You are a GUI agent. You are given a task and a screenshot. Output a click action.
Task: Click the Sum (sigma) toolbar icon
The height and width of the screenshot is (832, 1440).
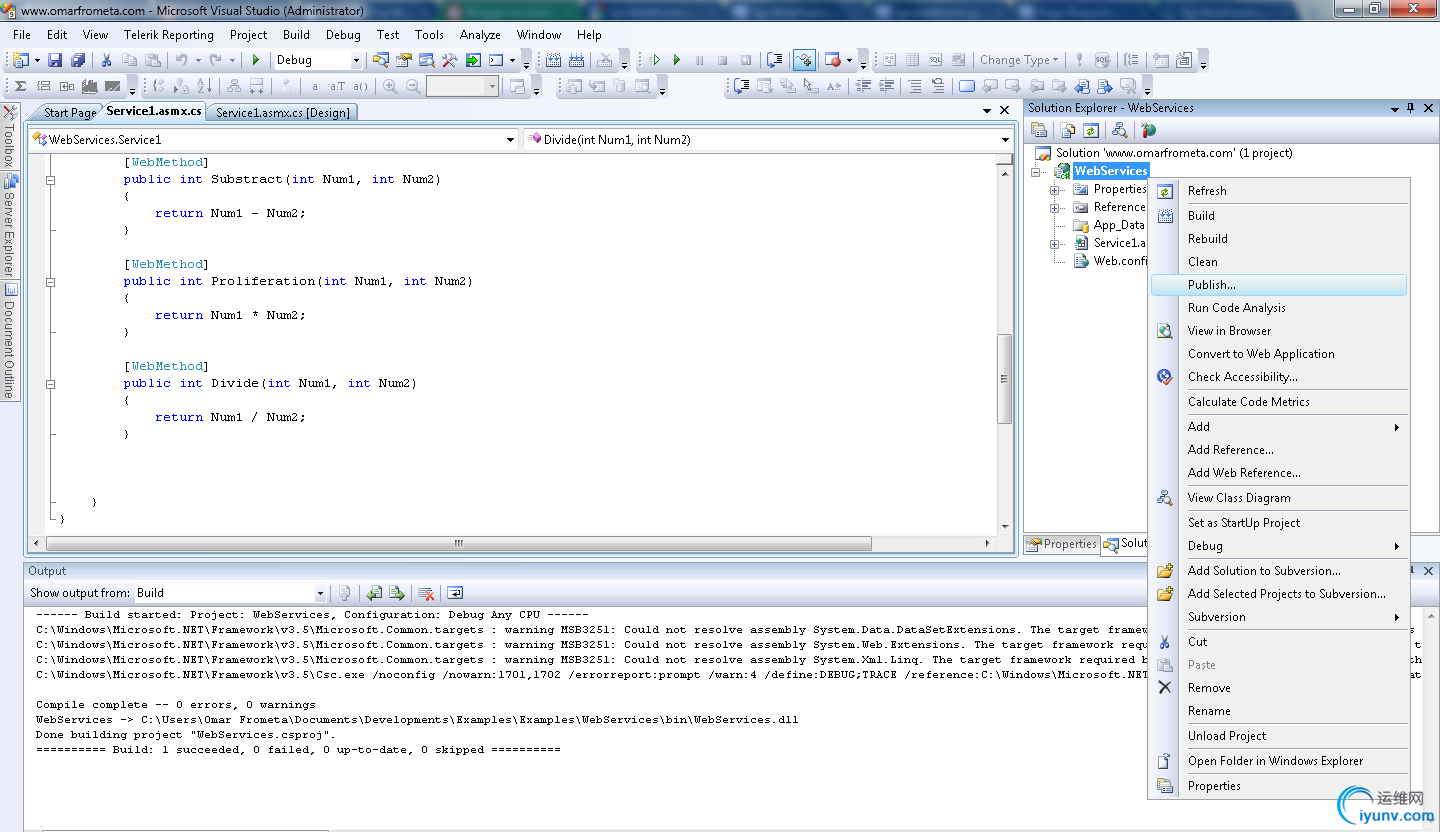[20, 86]
